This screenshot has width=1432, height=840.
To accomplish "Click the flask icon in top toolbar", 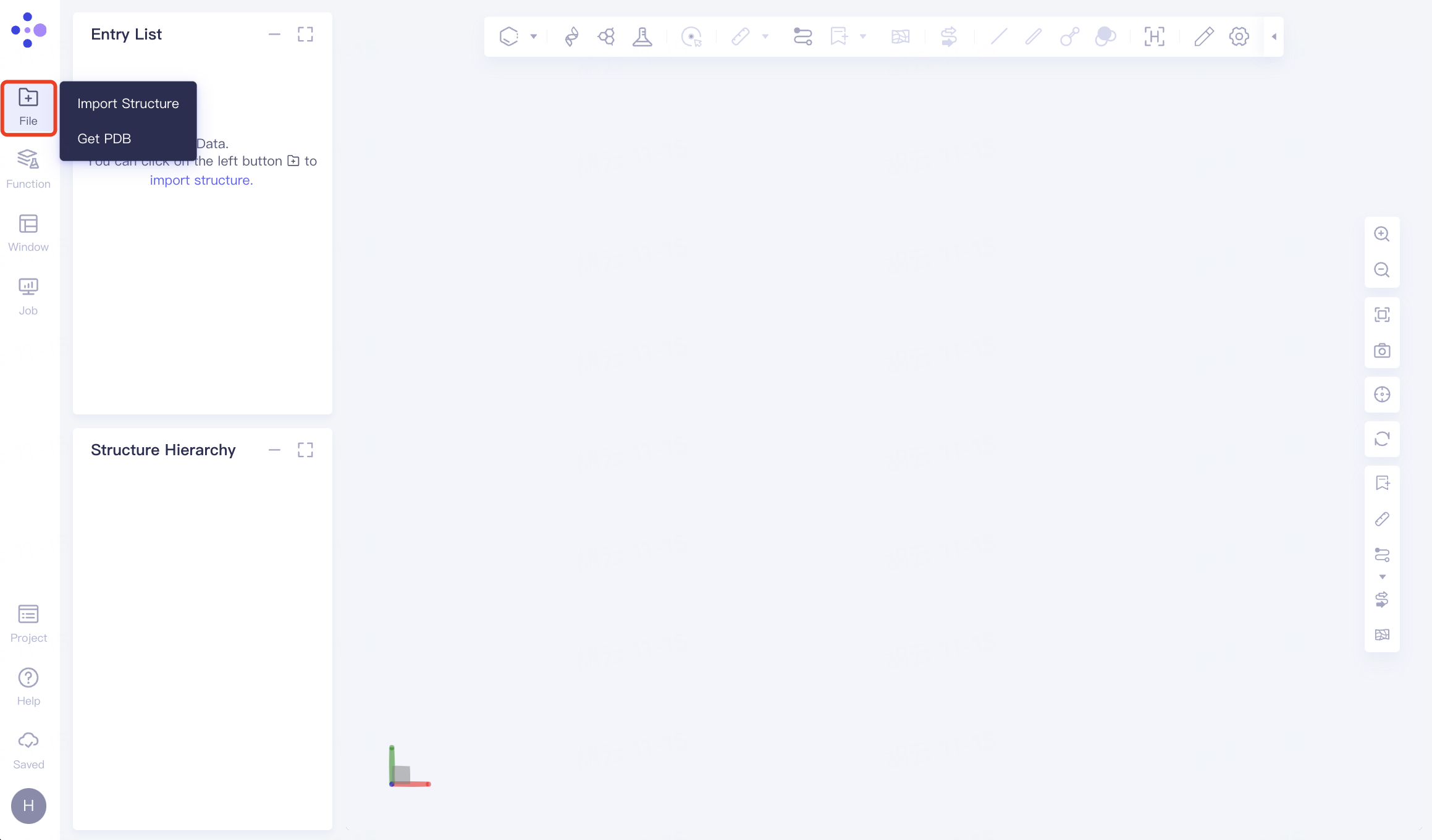I will tap(642, 36).
